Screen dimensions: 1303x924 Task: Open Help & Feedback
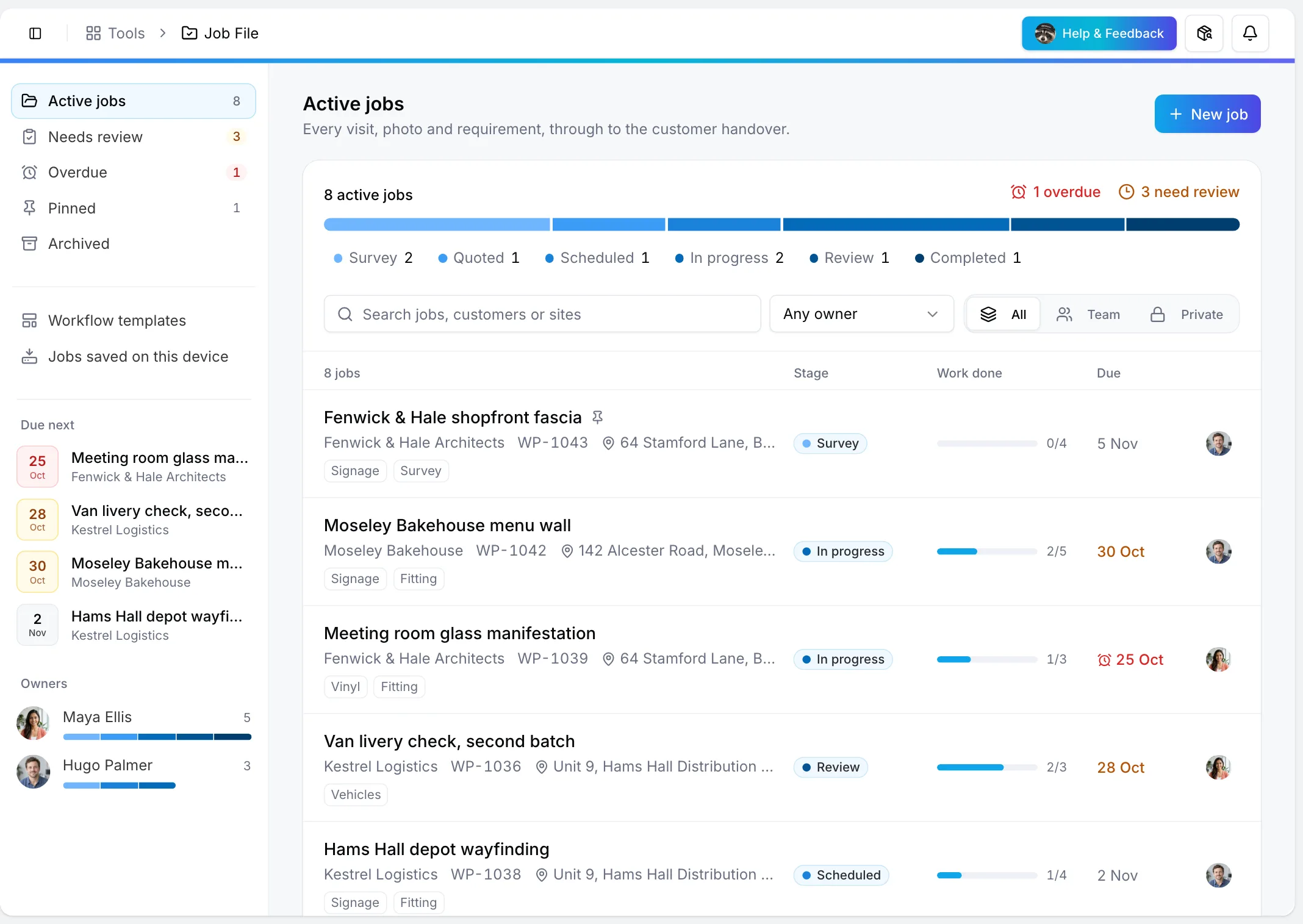tap(1099, 33)
